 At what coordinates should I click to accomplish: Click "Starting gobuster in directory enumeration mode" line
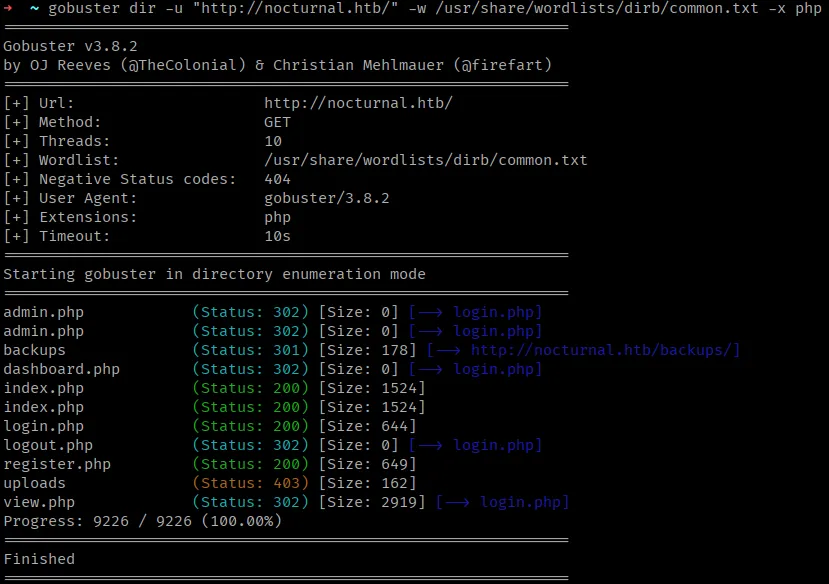tap(214, 274)
